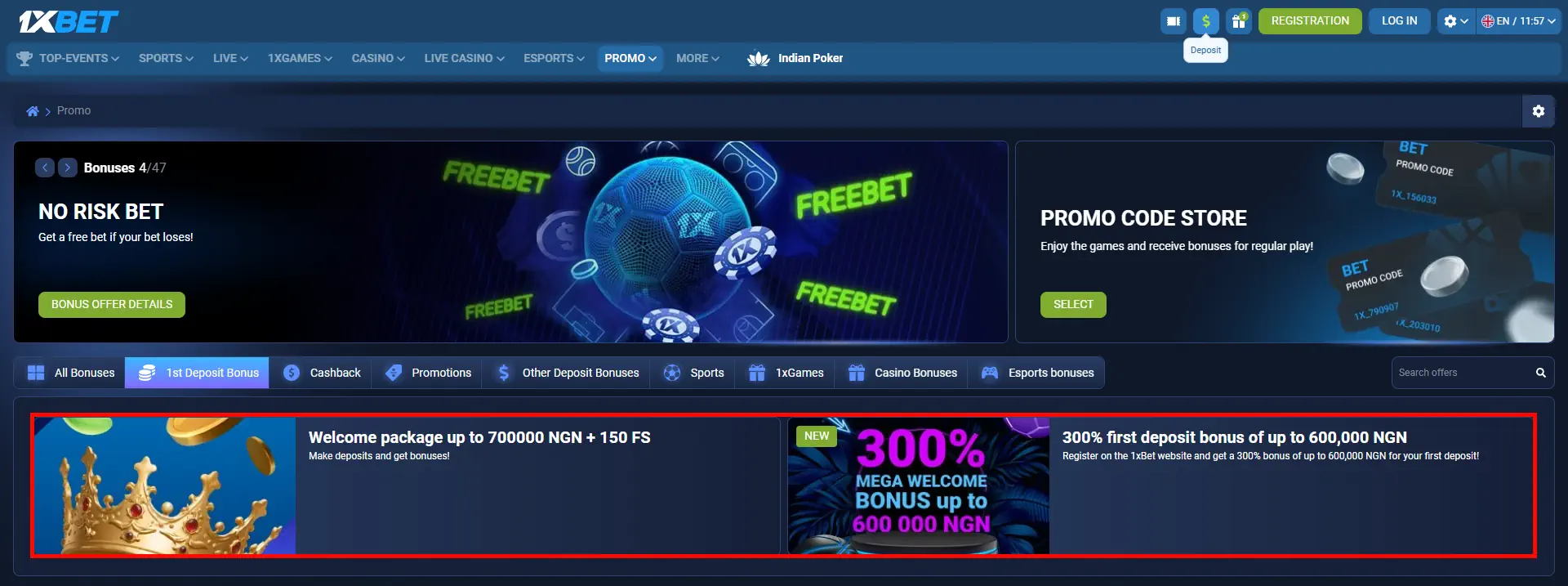This screenshot has height=586, width=1568.
Task: Click the trophy icon beside TOP-EVENTS
Action: click(24, 58)
